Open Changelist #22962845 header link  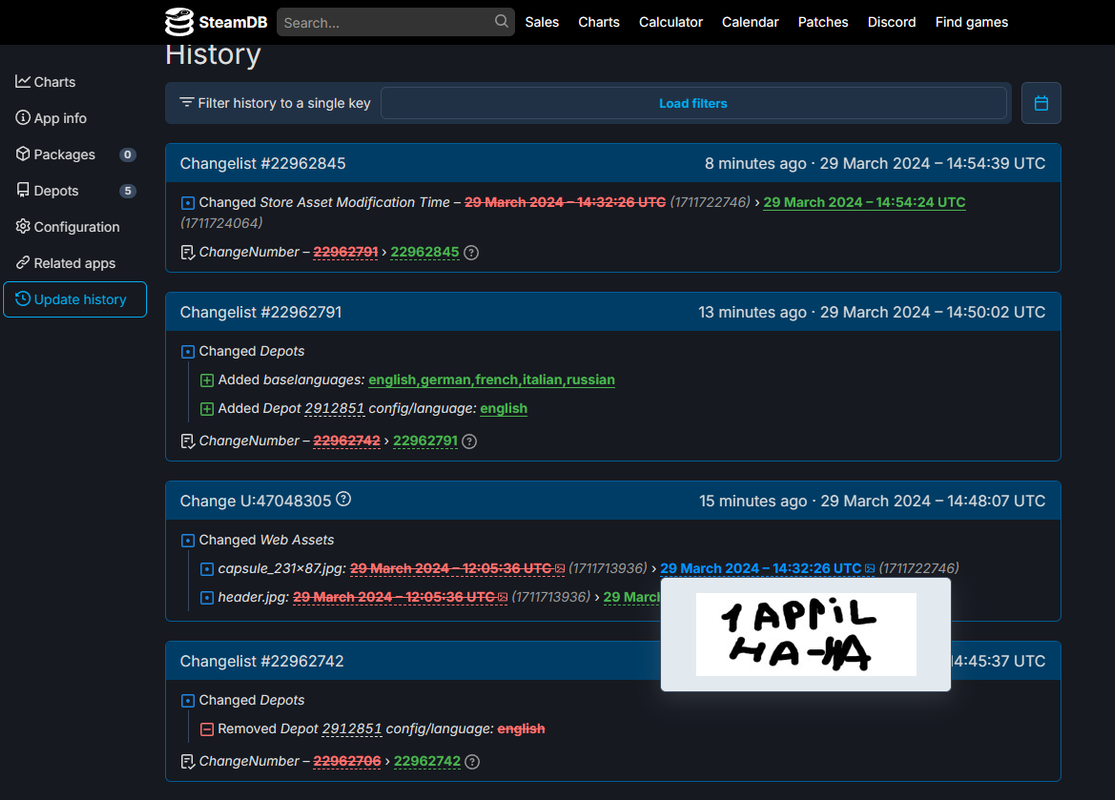(262, 164)
